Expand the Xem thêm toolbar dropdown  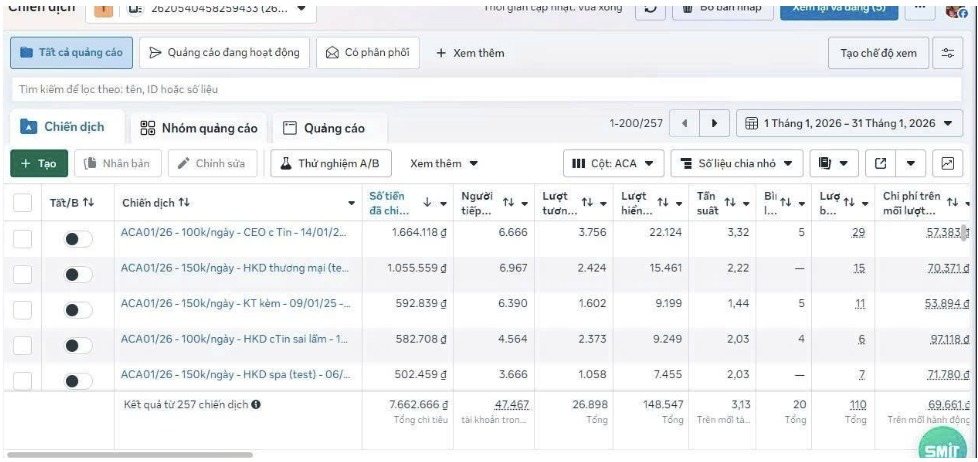pyautogui.click(x=444, y=163)
